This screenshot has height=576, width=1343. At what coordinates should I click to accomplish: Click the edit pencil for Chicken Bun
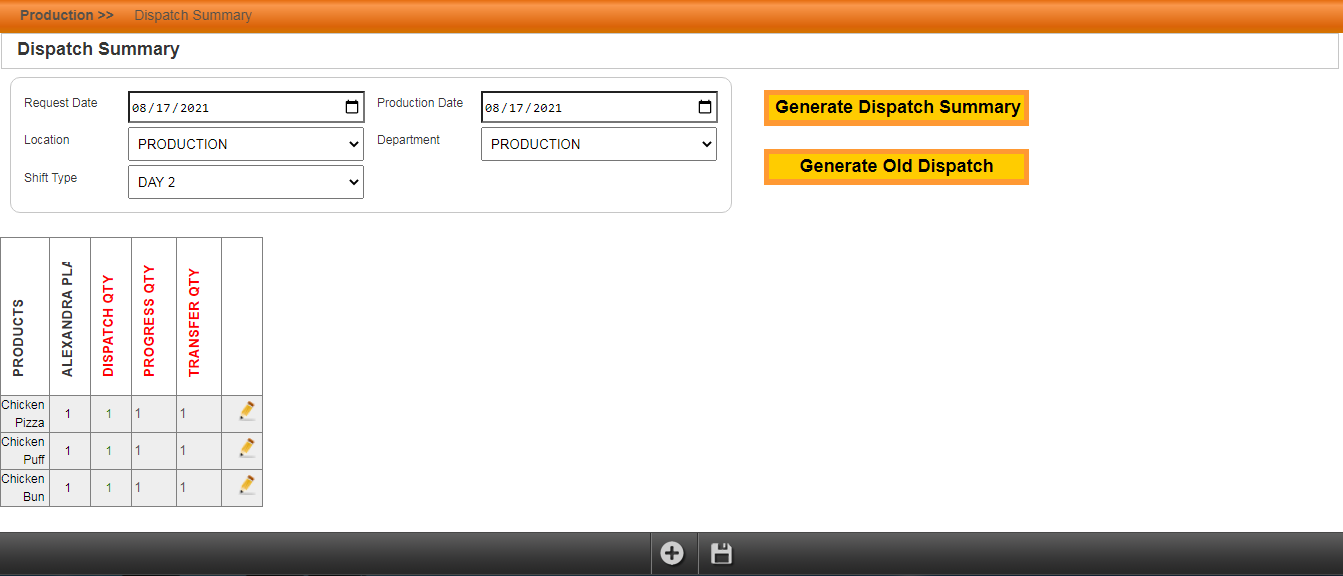pos(246,486)
